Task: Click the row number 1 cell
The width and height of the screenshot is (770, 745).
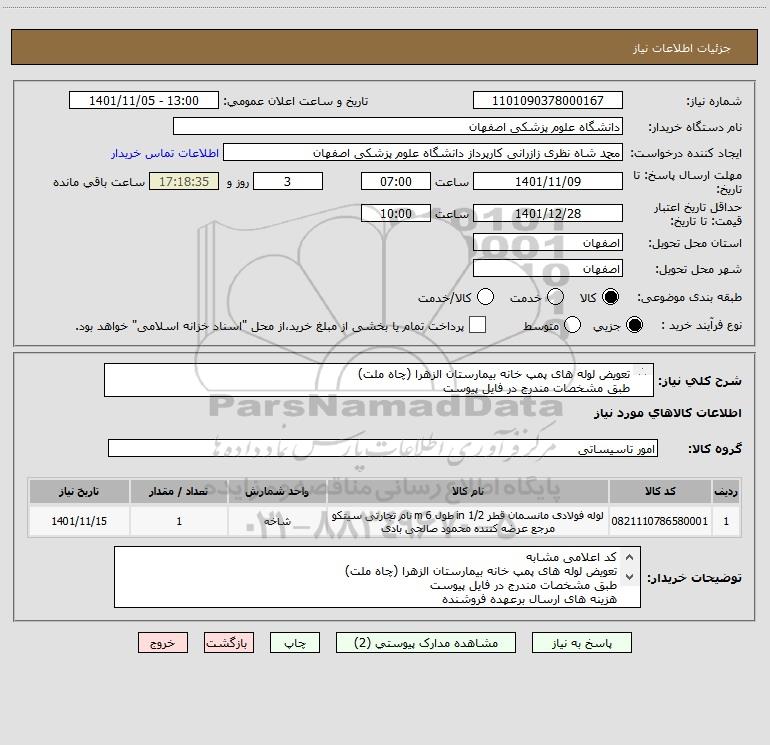Action: pyautogui.click(x=726, y=521)
